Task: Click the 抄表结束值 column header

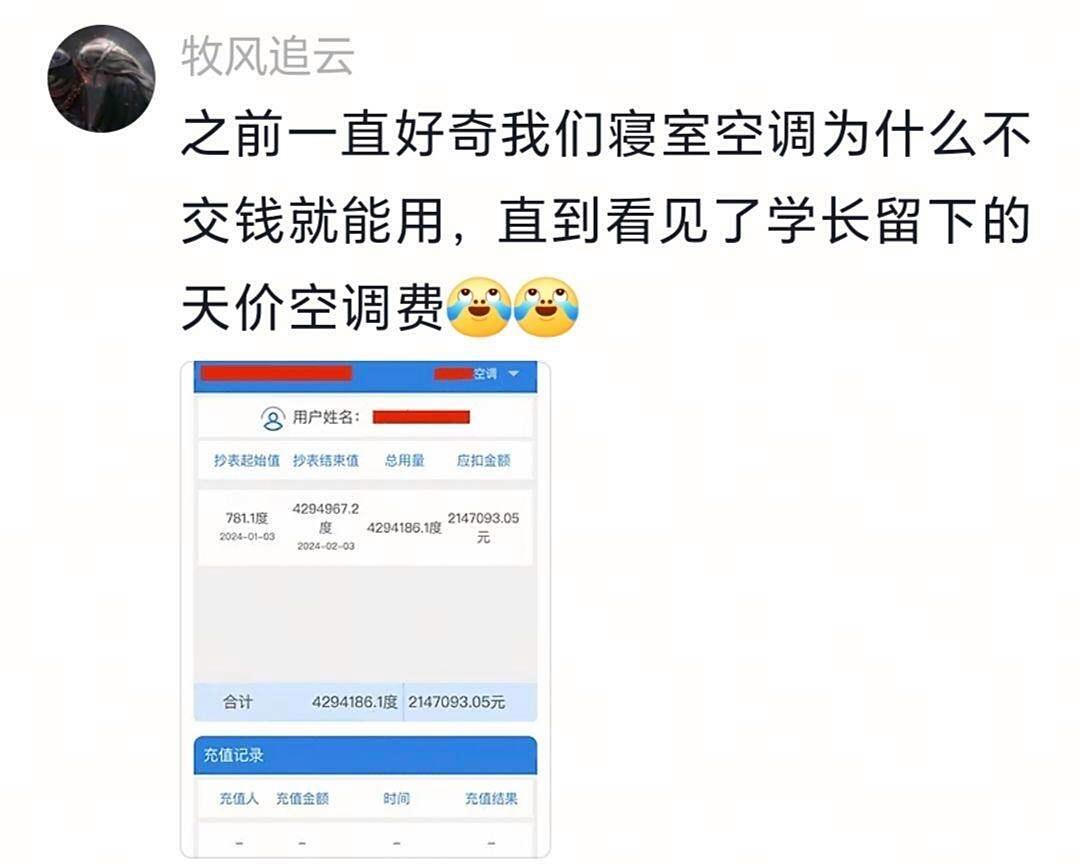Action: coord(325,461)
